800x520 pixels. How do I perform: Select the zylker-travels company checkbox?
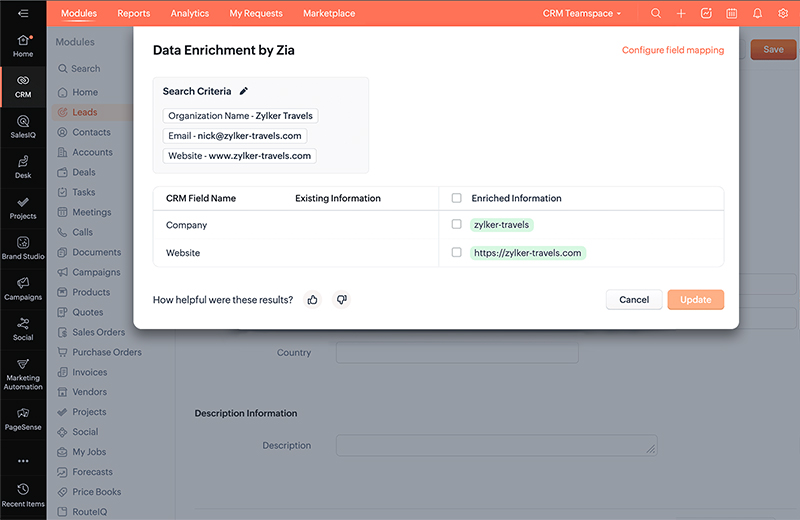tap(457, 225)
